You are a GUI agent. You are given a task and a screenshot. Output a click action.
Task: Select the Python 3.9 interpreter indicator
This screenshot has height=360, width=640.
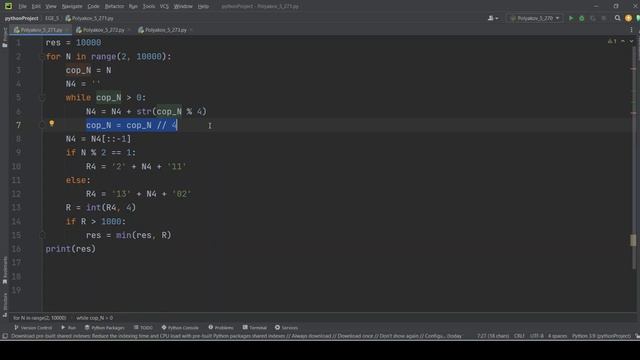(601, 336)
